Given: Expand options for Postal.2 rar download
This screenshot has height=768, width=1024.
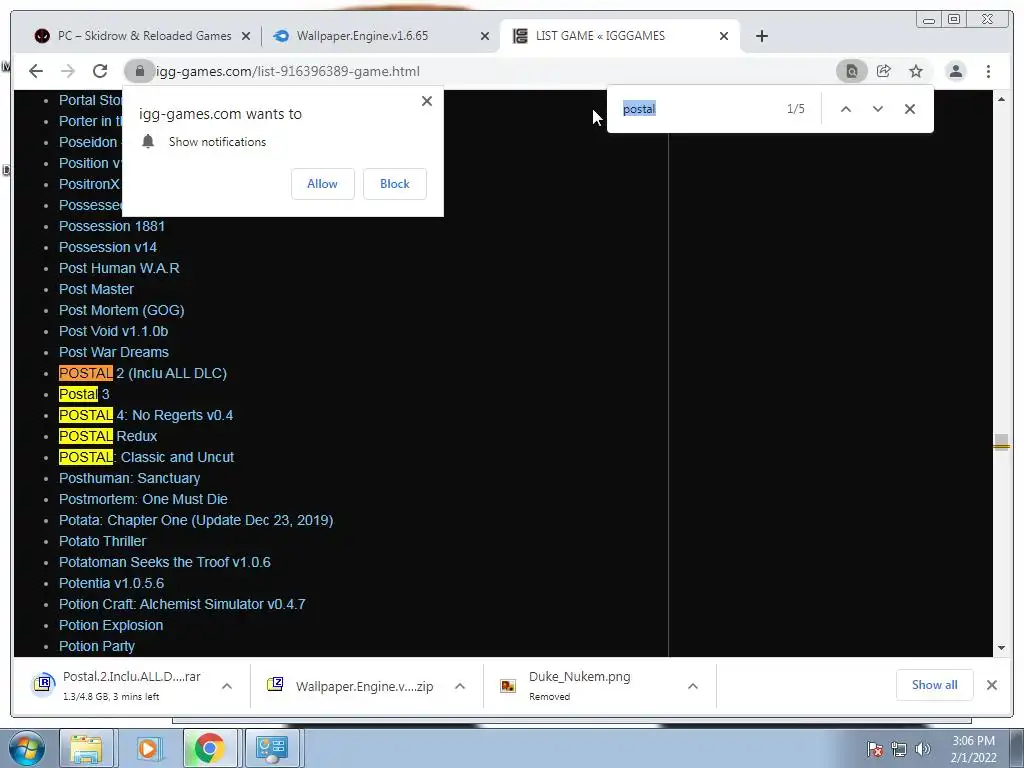Looking at the screenshot, I should point(227,686).
